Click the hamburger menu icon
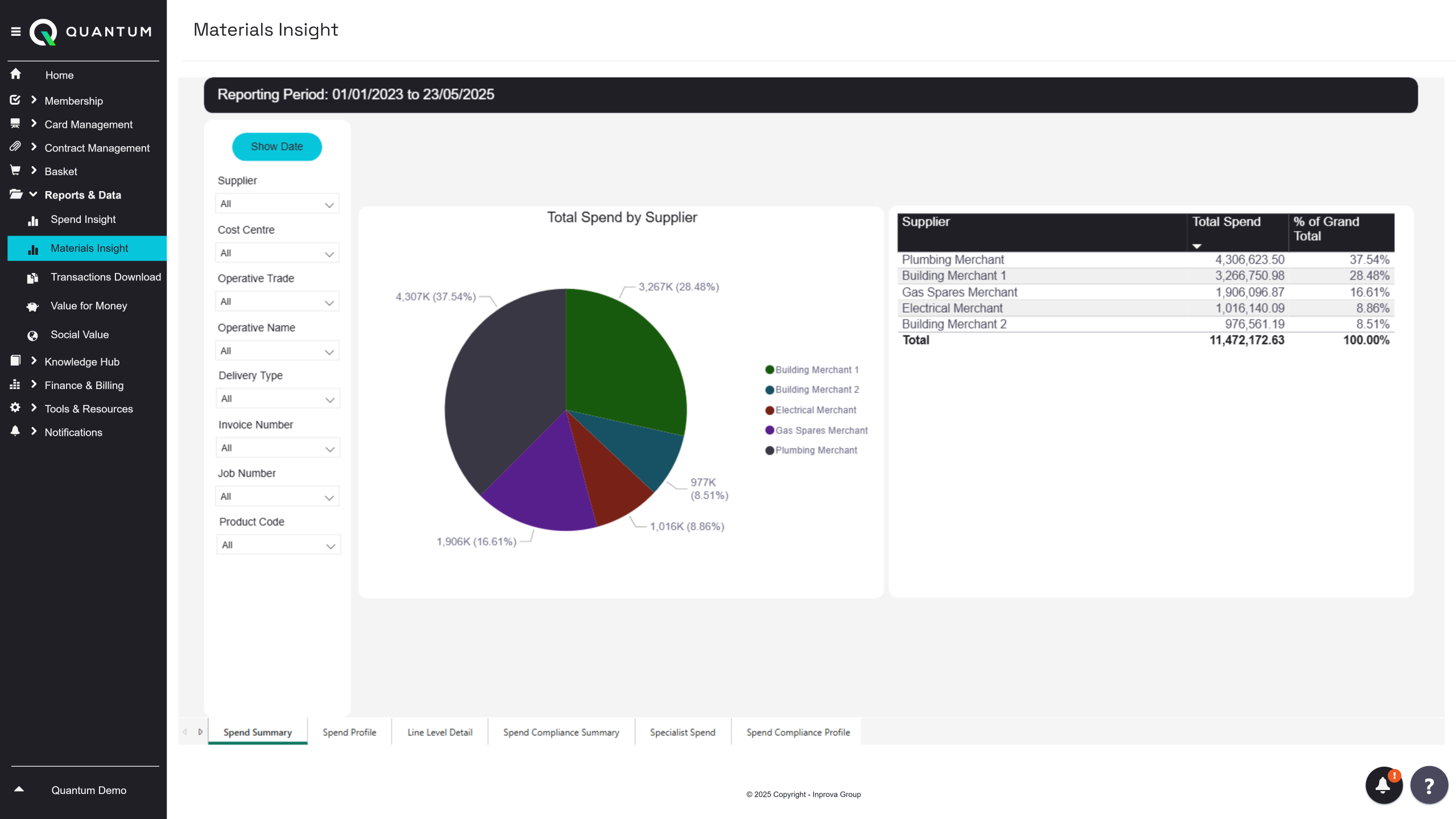The image size is (1456, 819). [x=16, y=32]
